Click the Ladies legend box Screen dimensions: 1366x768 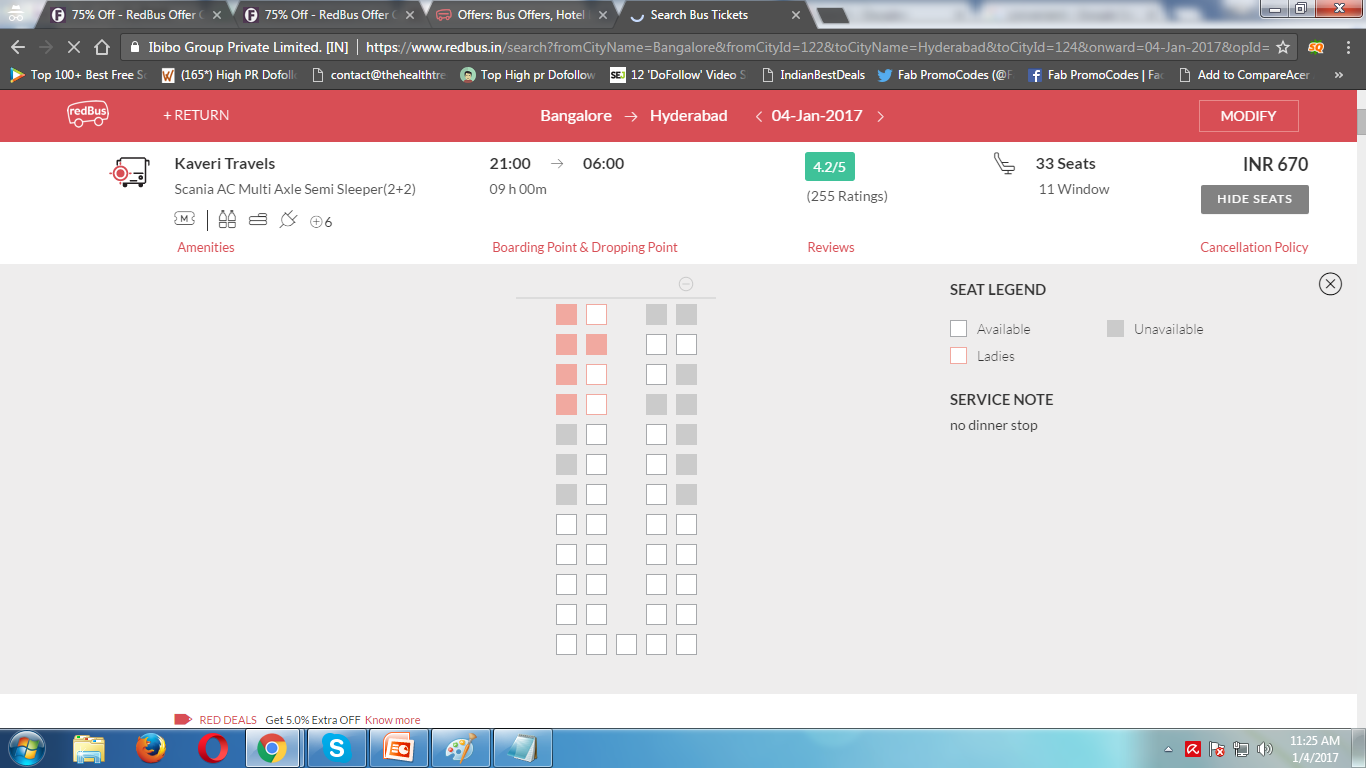click(958, 355)
